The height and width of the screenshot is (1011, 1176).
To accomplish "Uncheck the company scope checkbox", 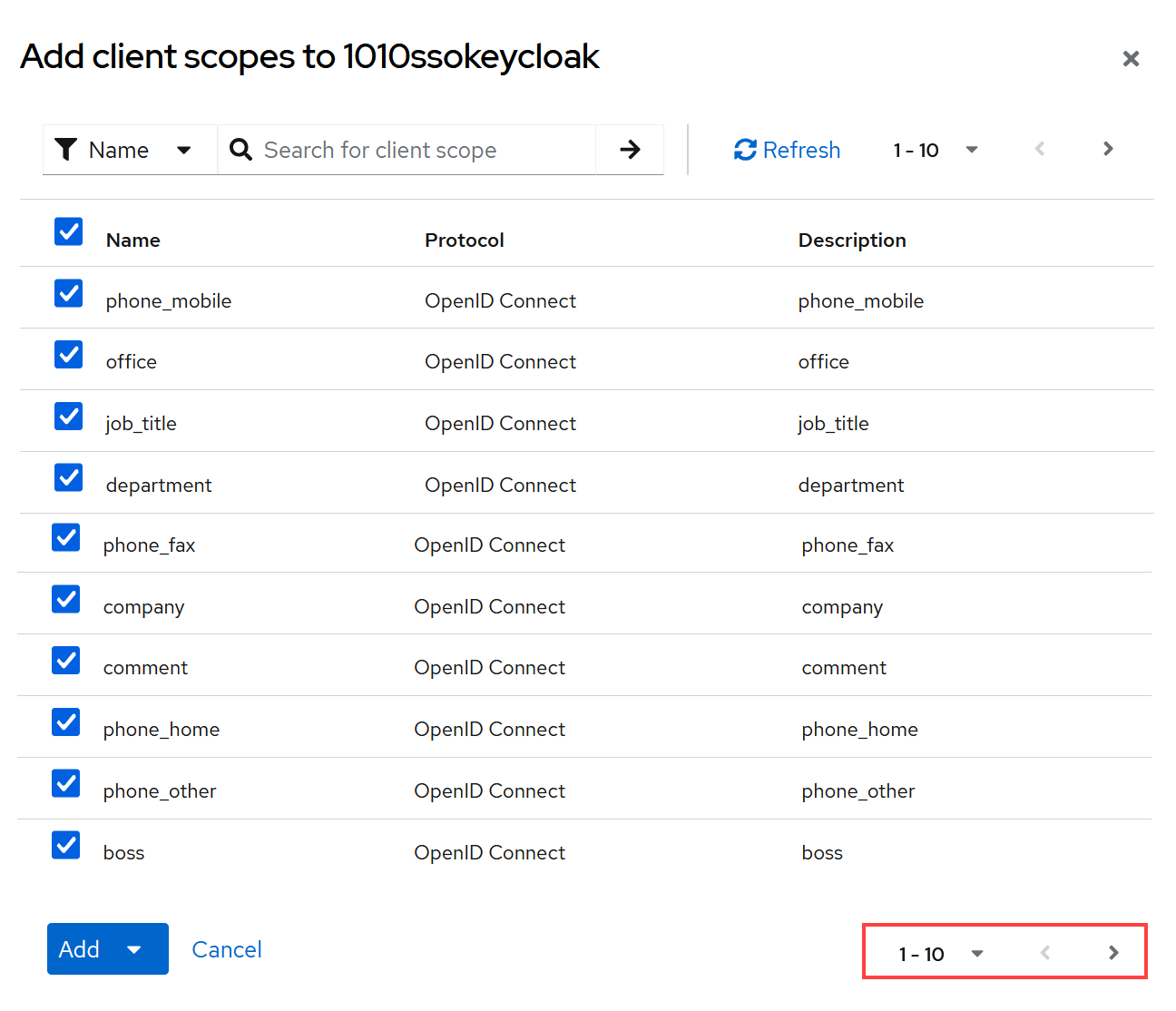I will (66, 599).
